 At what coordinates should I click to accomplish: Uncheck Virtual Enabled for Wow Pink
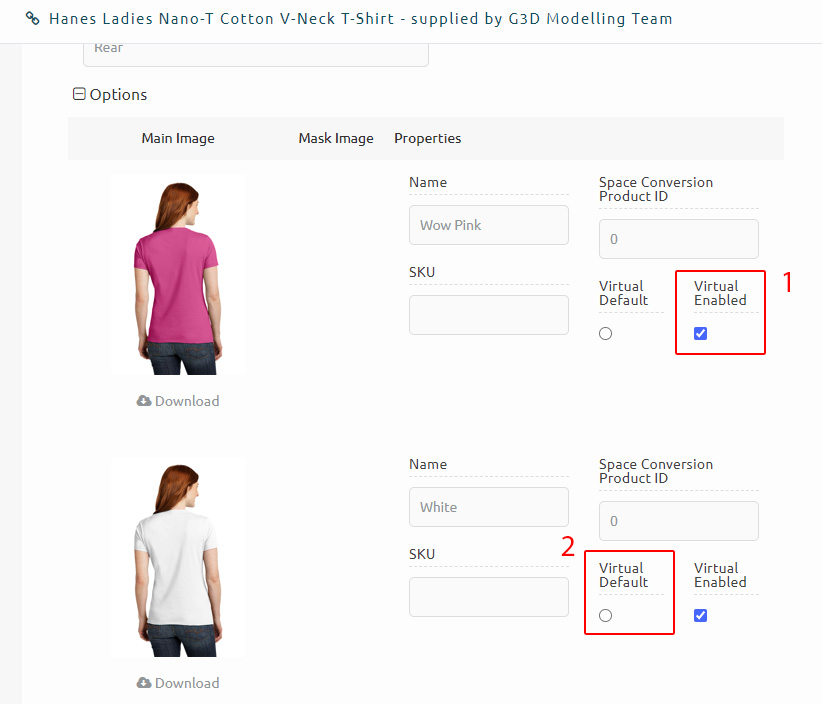[x=700, y=333]
